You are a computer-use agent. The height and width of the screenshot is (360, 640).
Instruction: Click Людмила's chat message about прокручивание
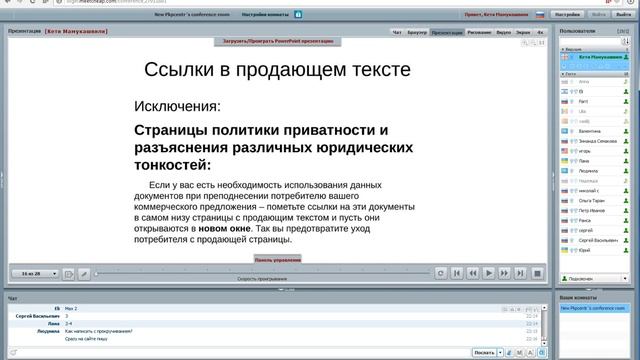pos(99,331)
